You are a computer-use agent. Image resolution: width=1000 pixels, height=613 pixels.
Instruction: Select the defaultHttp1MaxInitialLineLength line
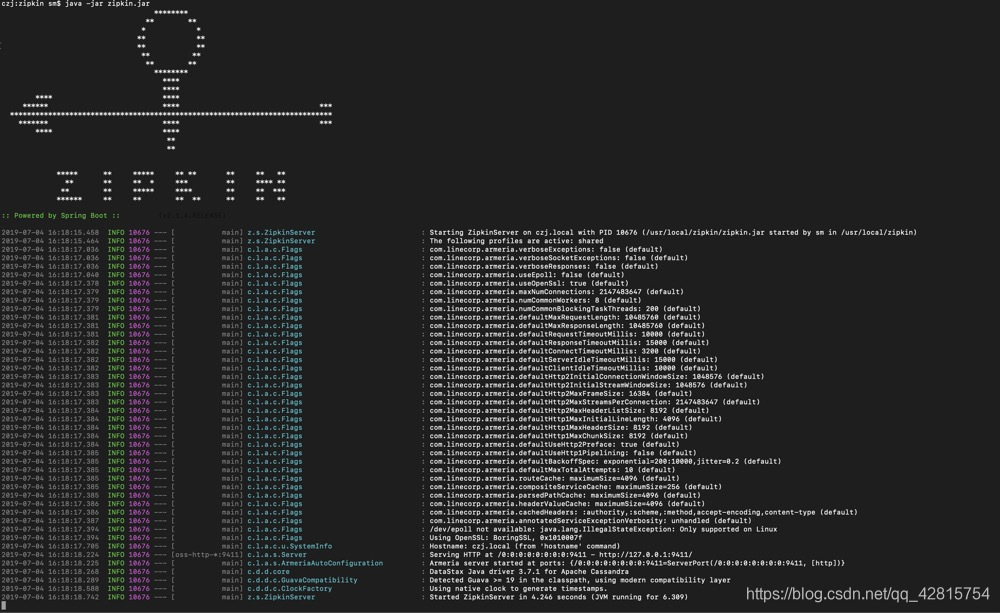[x=575, y=419]
